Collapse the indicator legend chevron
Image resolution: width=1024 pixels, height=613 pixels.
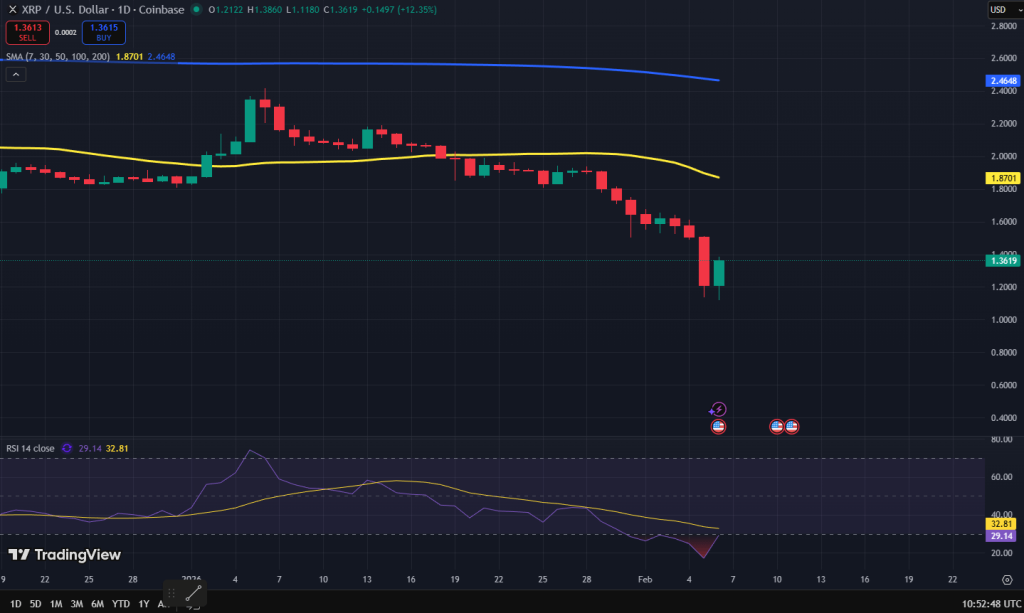coord(16,74)
